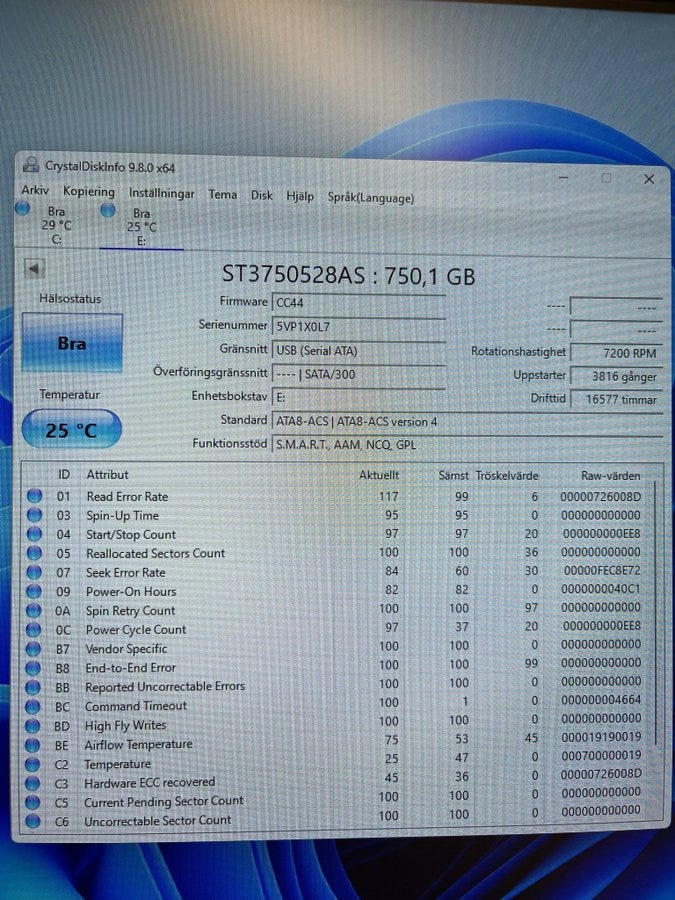
Task: Select the Airflow Temperature raw value 000019190019
Action: [601, 737]
